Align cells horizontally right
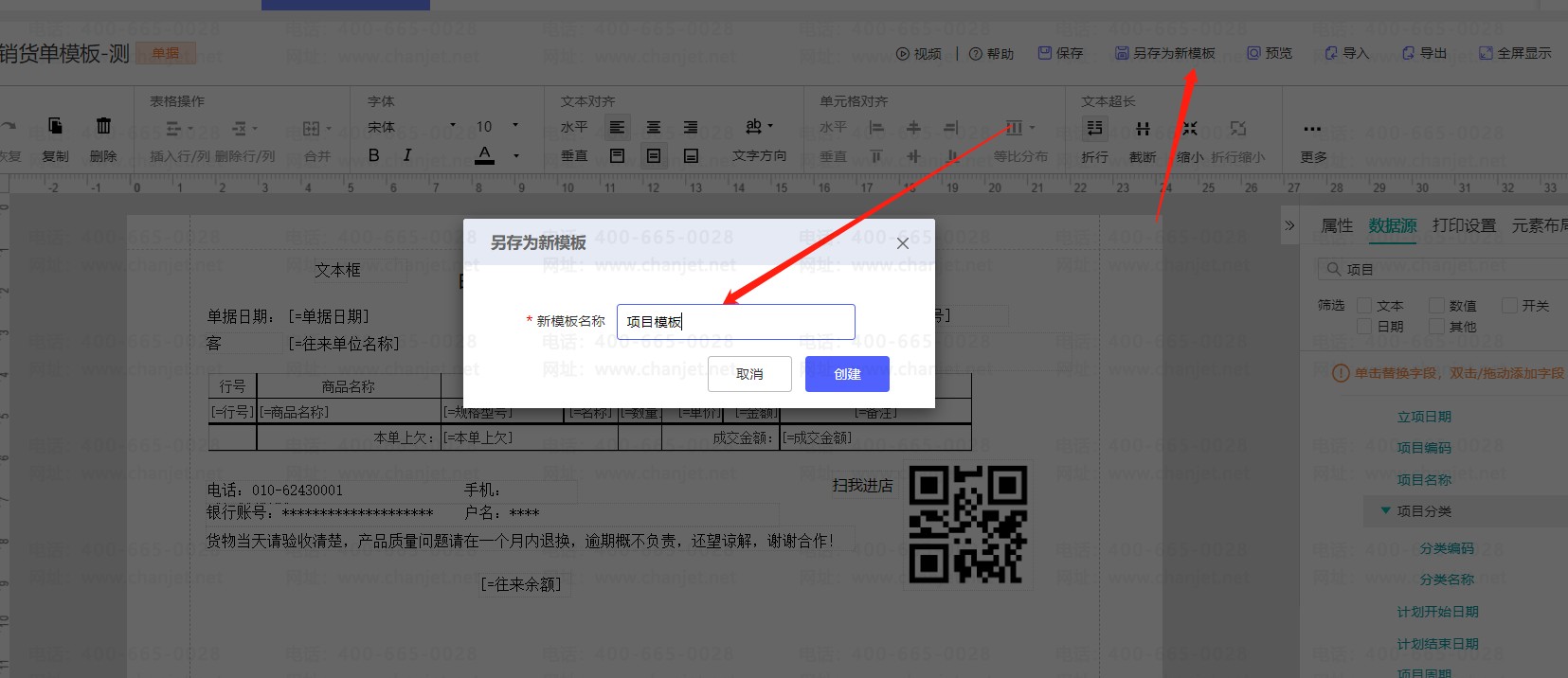Screen dimensions: 1568x678 (x=950, y=127)
